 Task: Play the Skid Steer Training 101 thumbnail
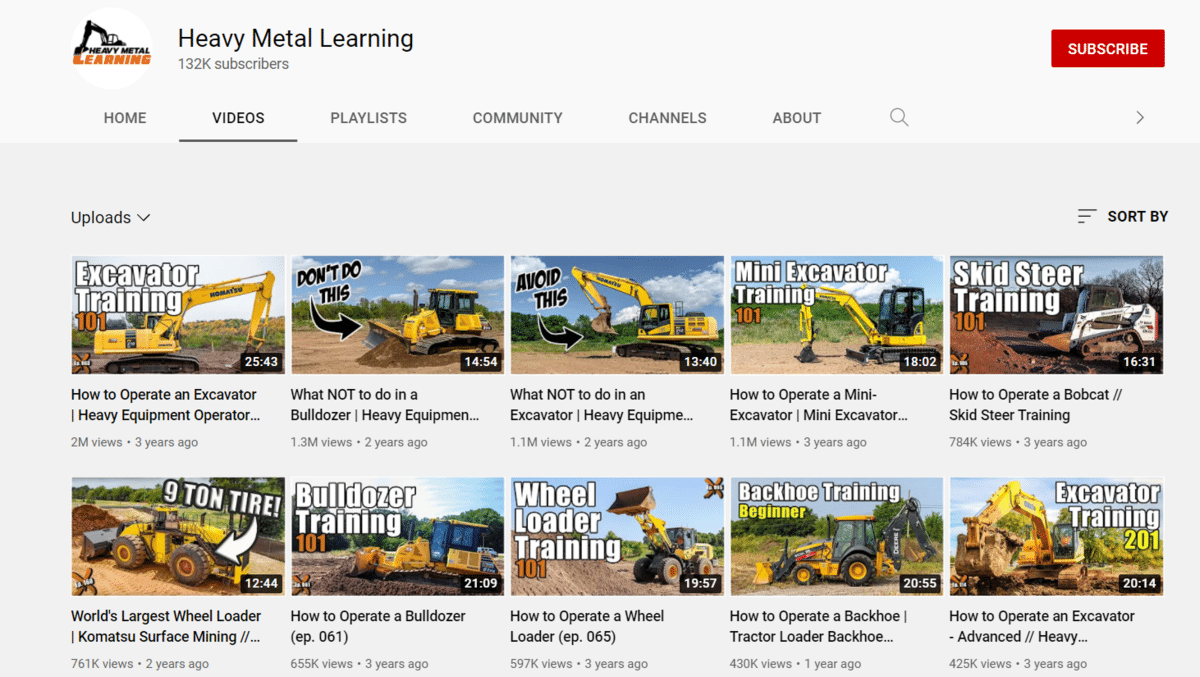(x=1056, y=315)
